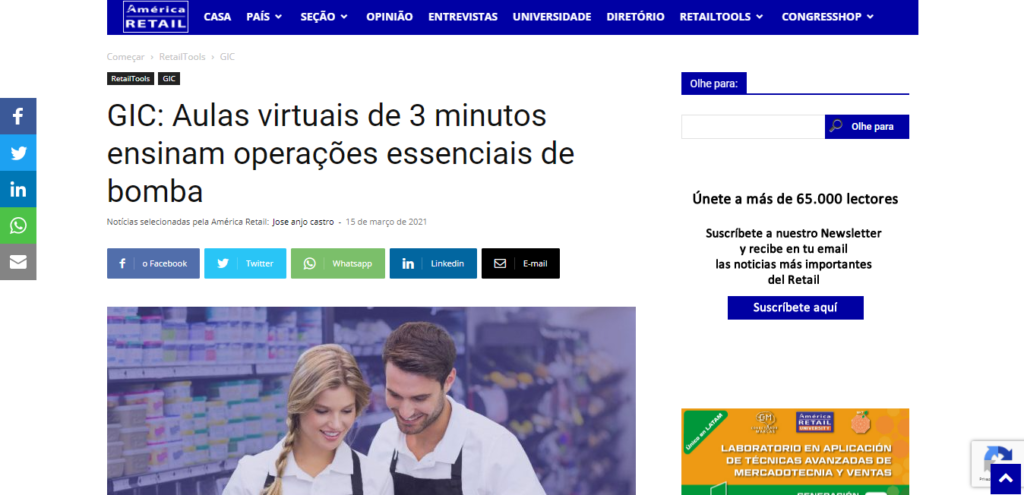This screenshot has height=495, width=1024.
Task: Share via email envelope icon in left sidebar
Action: click(x=18, y=262)
